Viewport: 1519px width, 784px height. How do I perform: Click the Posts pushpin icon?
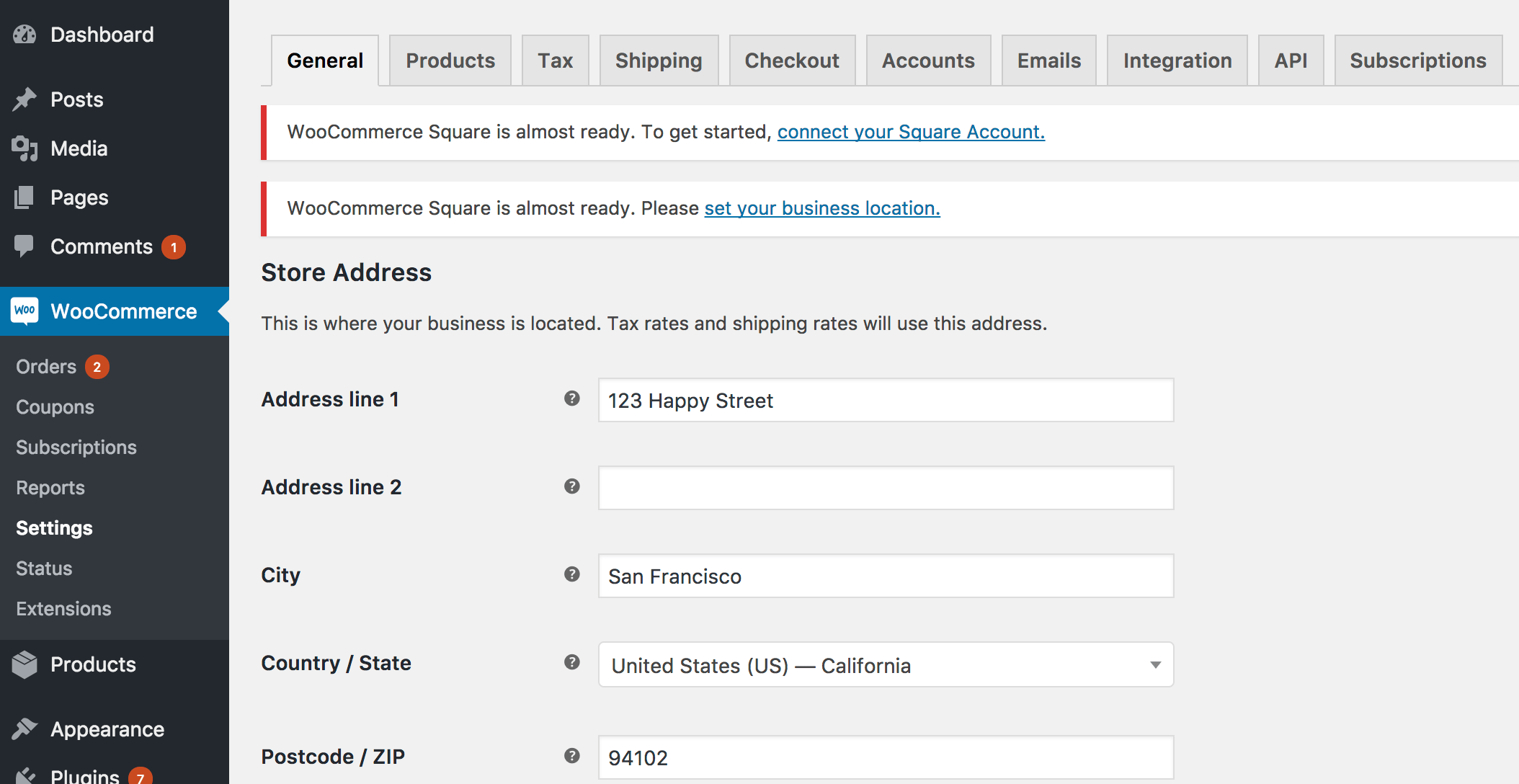point(24,99)
